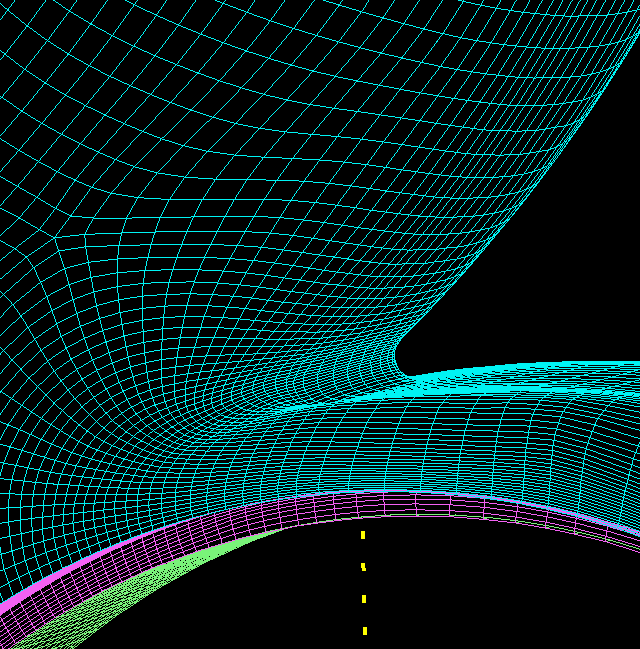
Task: Click black area right of yellow dashed line
Action: [500, 590]
